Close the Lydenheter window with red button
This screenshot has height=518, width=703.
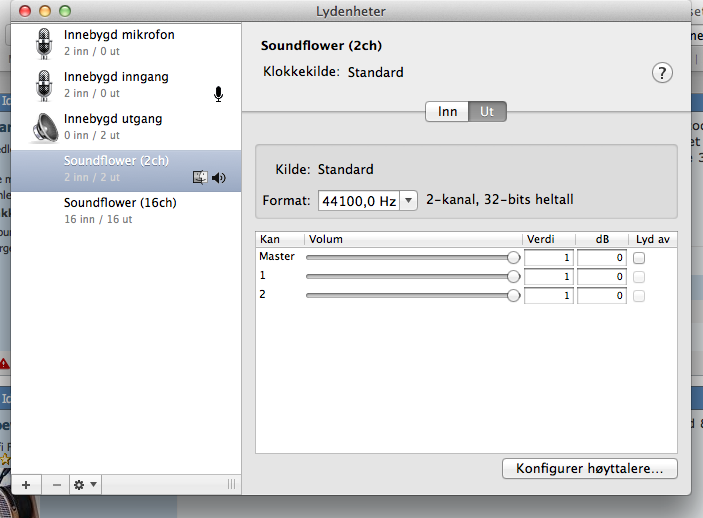[25, 11]
